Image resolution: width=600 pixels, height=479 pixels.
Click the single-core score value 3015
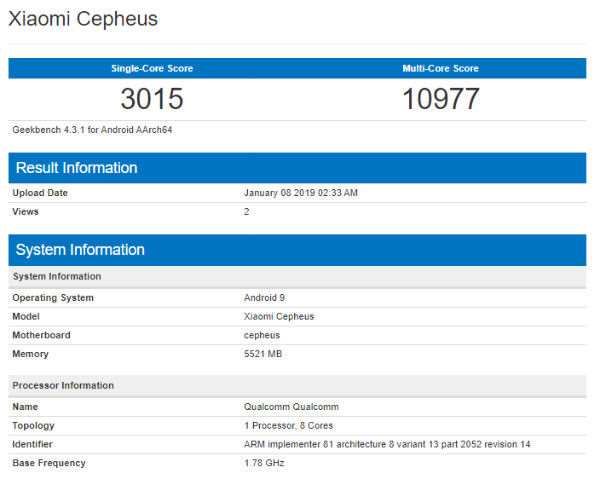click(x=152, y=99)
